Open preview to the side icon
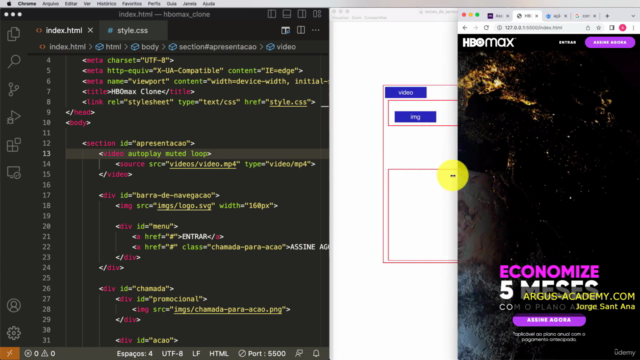 tap(285, 30)
